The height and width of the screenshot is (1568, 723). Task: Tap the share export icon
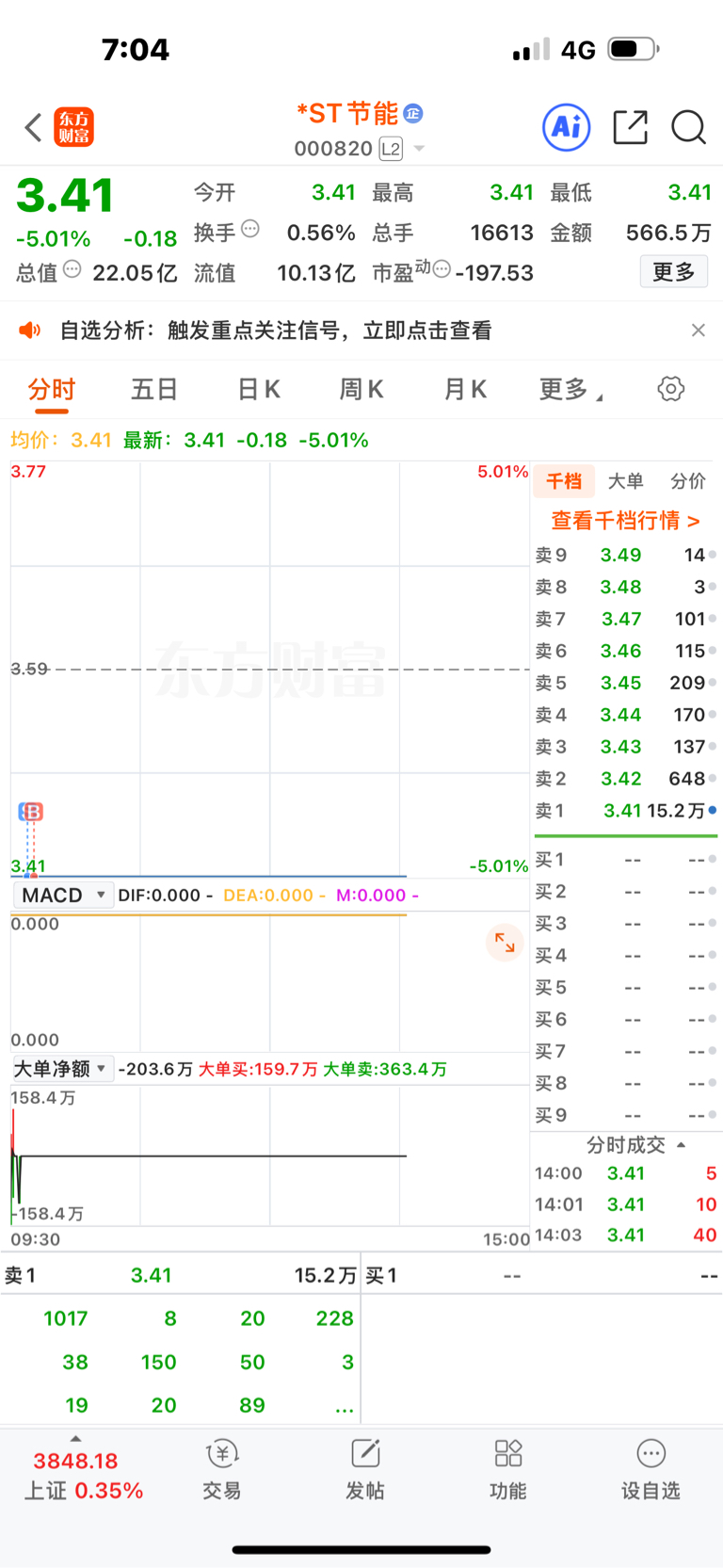click(630, 127)
